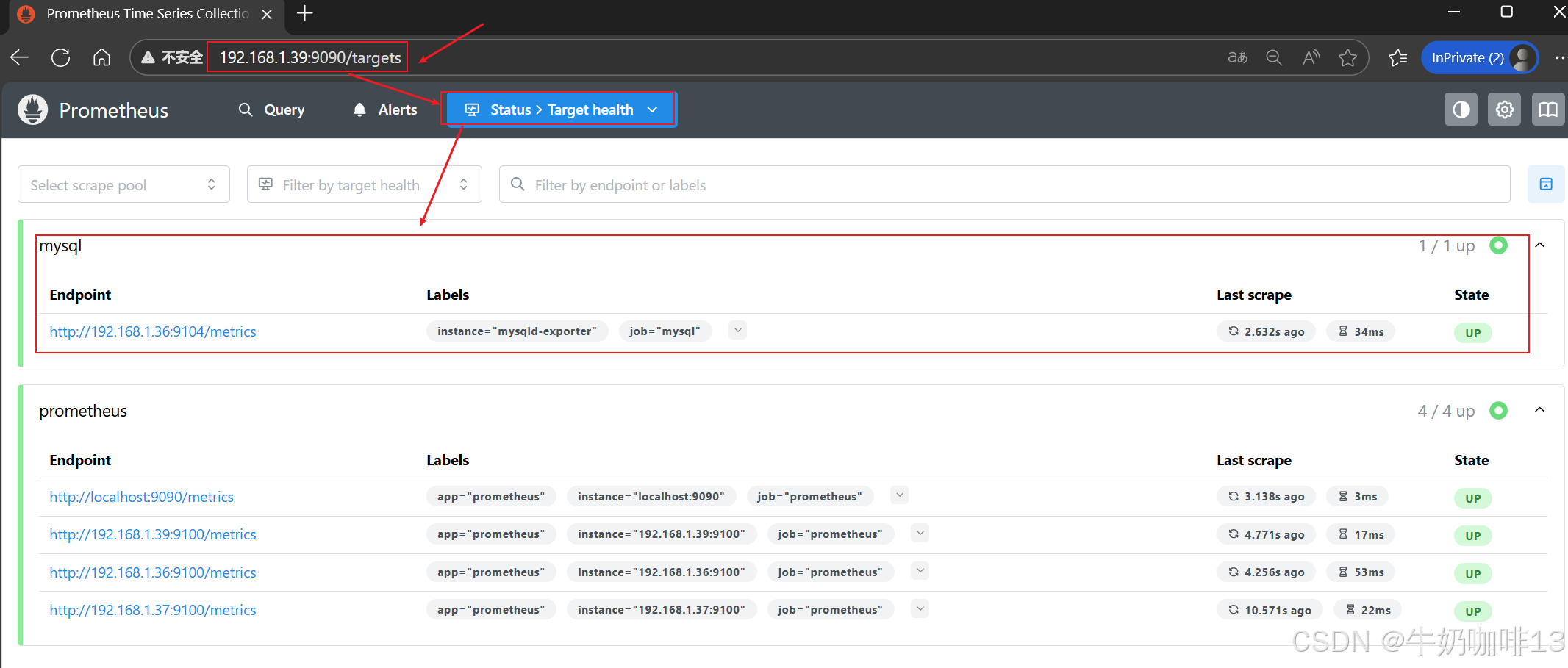Click the mysql pool green health ring
Image resolution: width=1568 pixels, height=668 pixels.
1499,245
